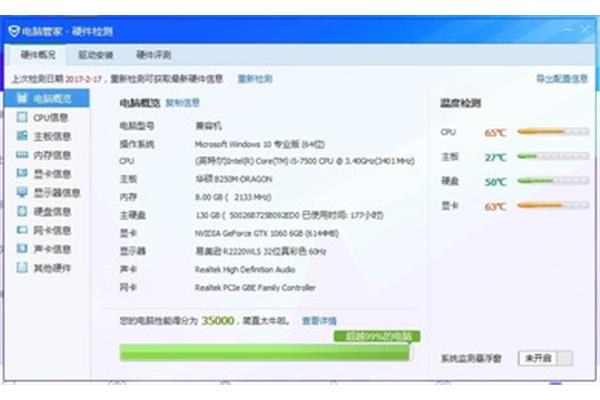
Task: Open the 主板信息 sidebar icon
Action: (x=22, y=136)
